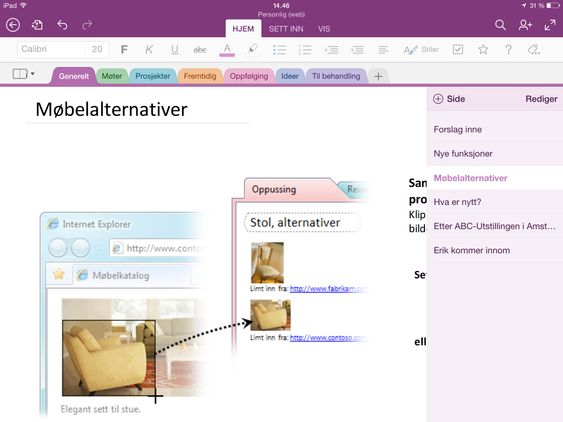Toggle underline formatting (U)
Image resolution: width=563 pixels, height=422 pixels.
click(175, 50)
